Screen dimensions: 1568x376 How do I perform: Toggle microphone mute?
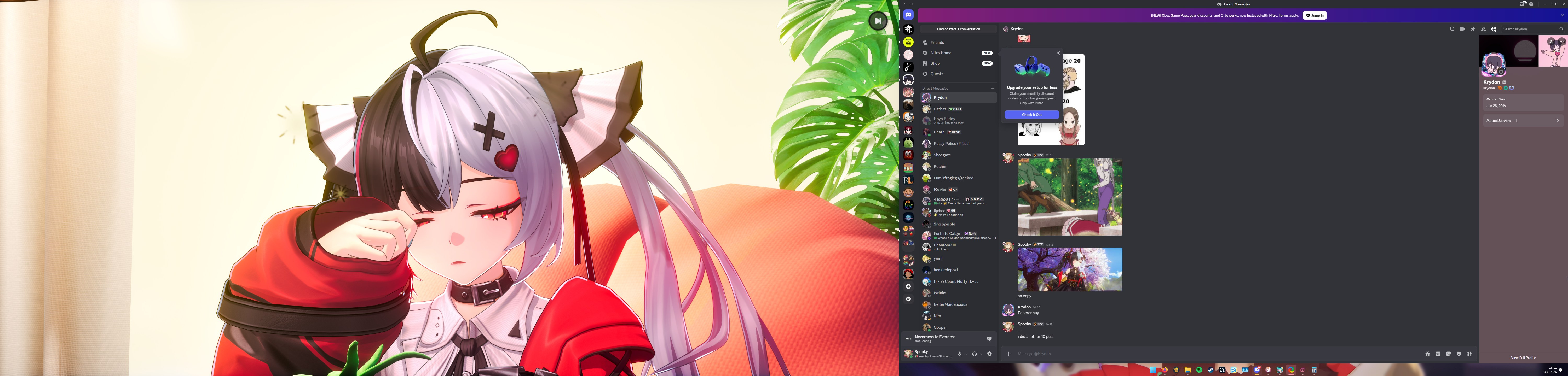[x=959, y=354]
